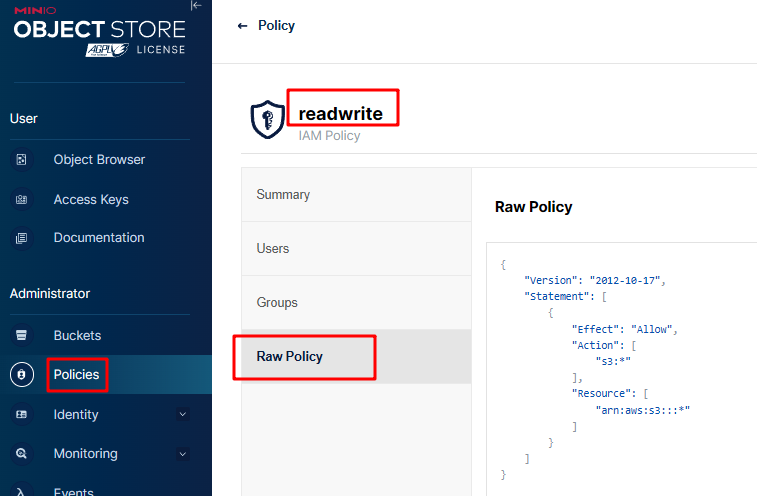Screen dimensions: 757x496
Task: Click the shield key icon beside readwrite
Action: tap(267, 119)
